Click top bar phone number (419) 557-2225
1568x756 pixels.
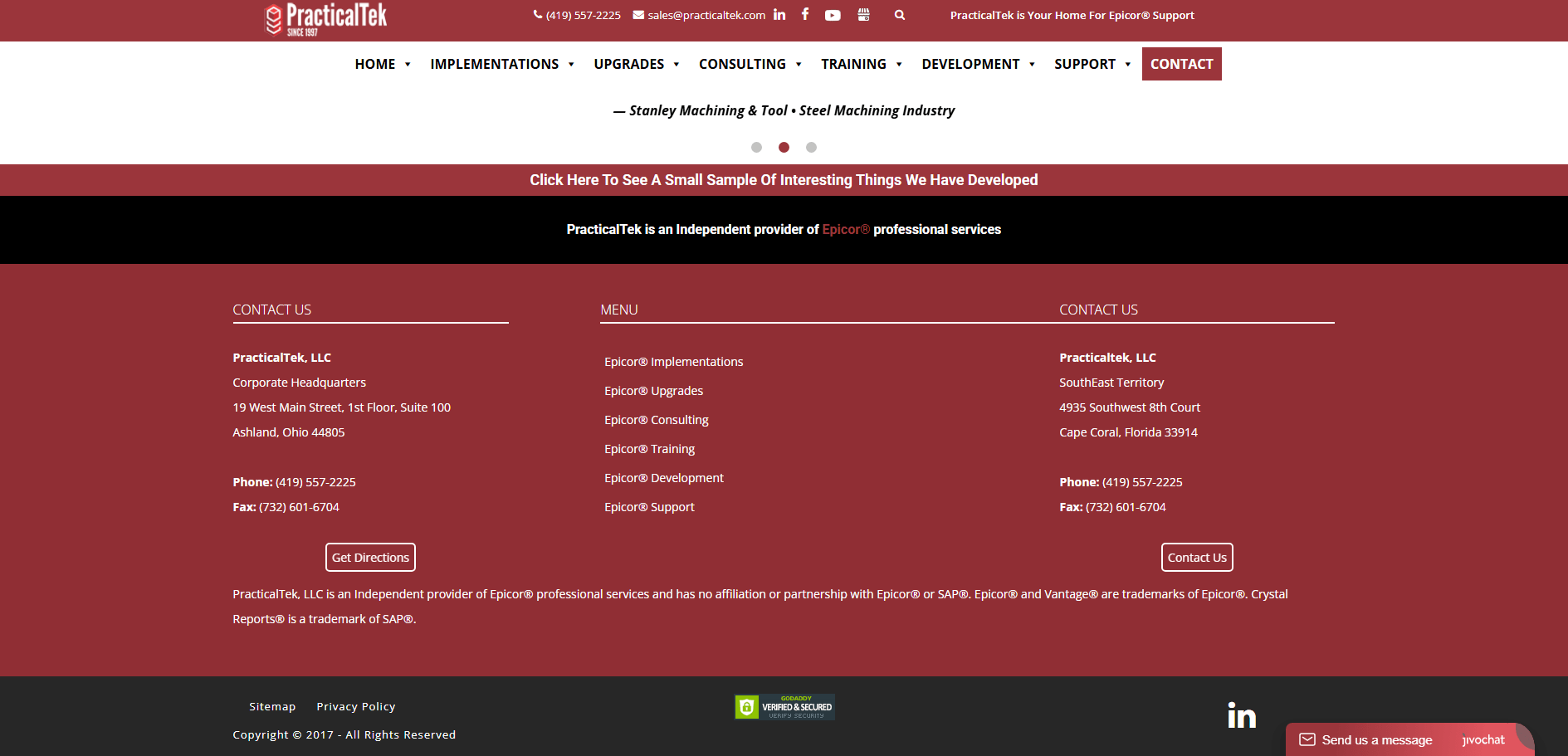(x=584, y=15)
